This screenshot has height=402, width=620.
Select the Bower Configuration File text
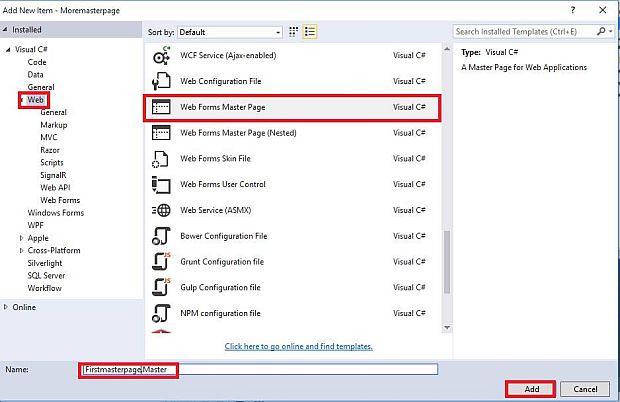click(x=224, y=236)
